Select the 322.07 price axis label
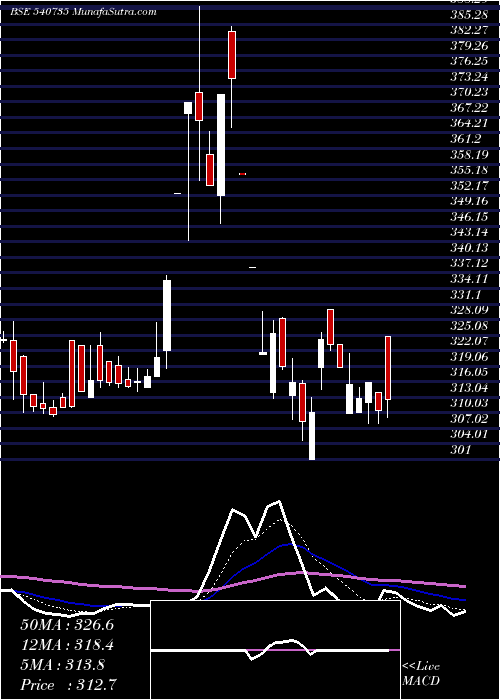This screenshot has width=500, height=700. tap(469, 340)
